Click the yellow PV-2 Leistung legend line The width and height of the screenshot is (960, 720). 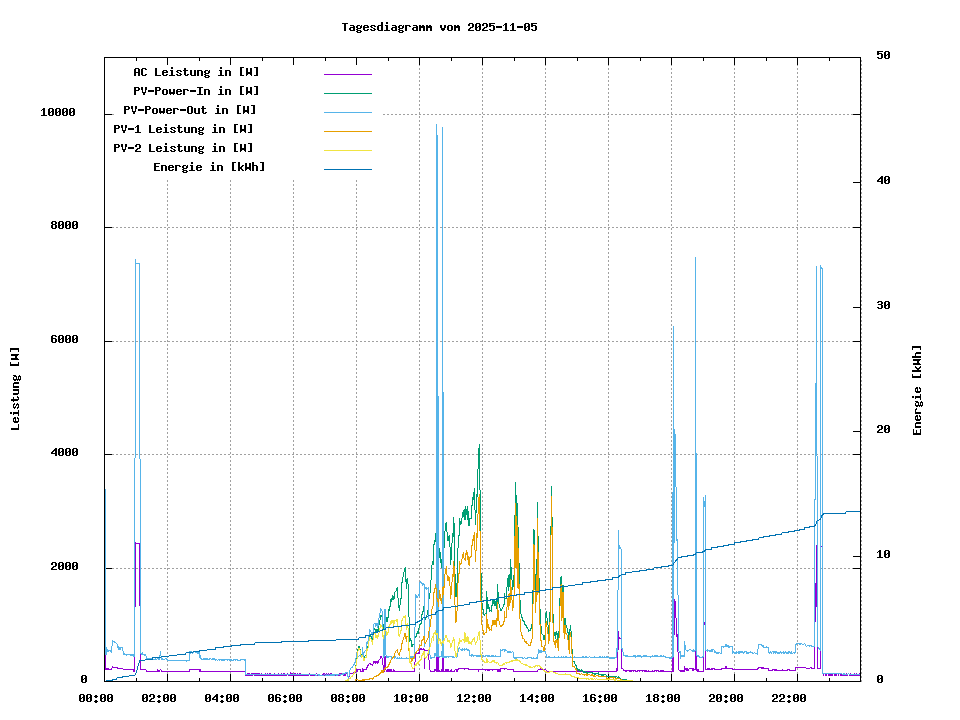coord(347,150)
